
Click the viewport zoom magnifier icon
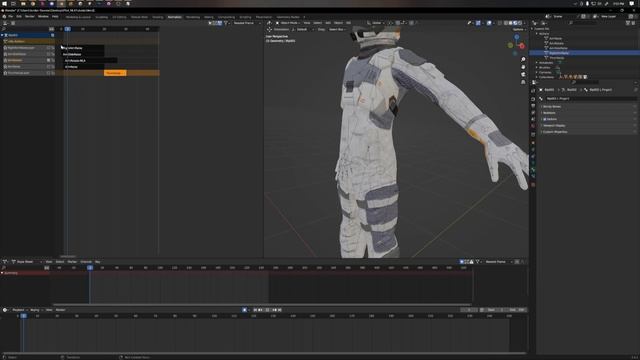(523, 60)
